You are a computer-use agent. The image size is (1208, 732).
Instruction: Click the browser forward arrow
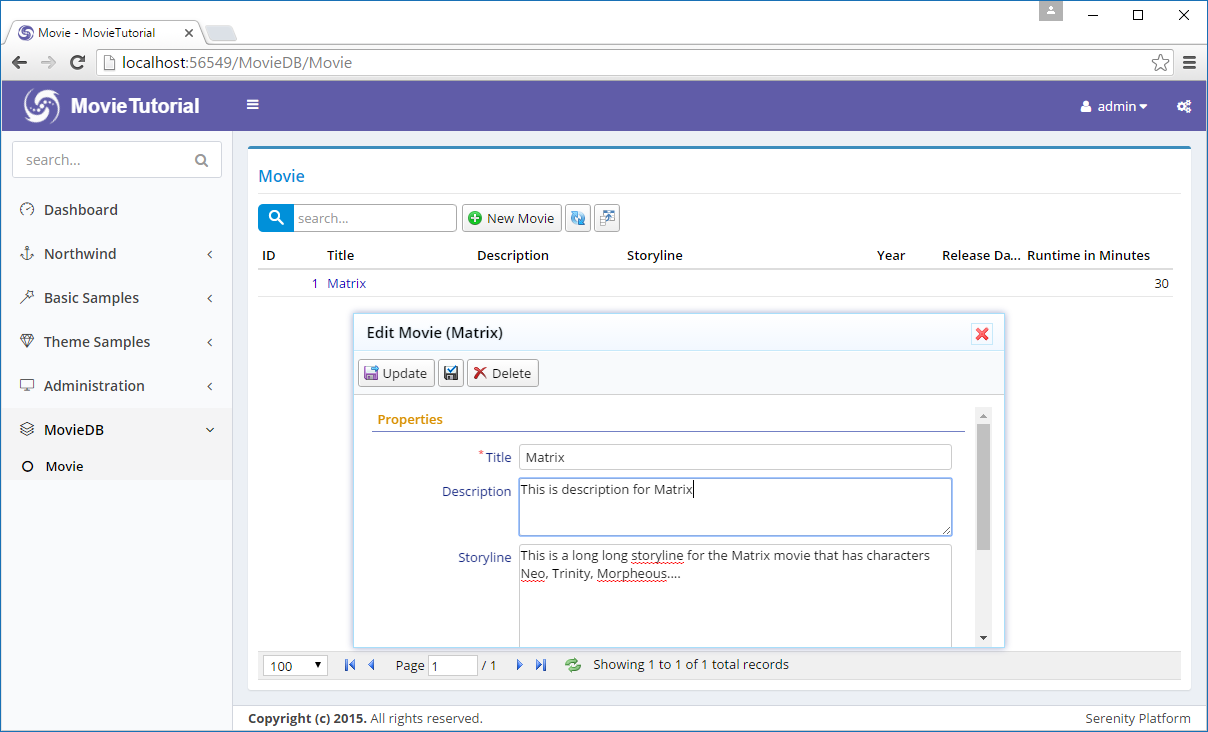tap(48, 63)
